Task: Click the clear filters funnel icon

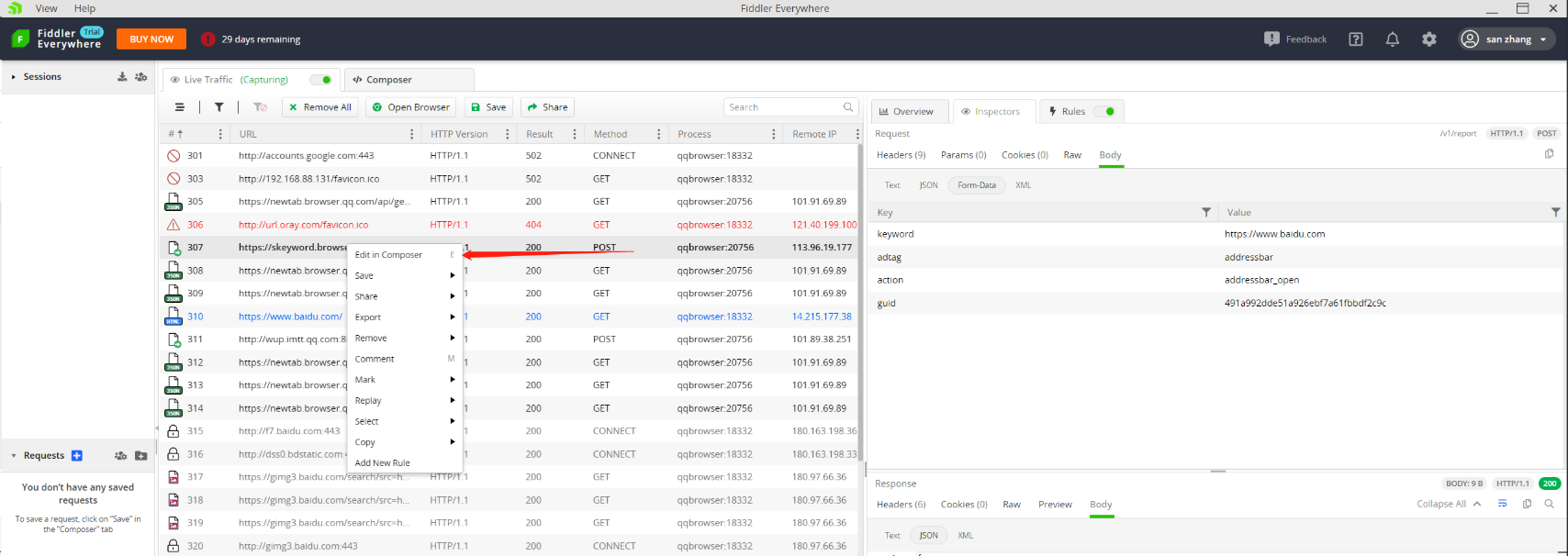Action: (x=260, y=107)
